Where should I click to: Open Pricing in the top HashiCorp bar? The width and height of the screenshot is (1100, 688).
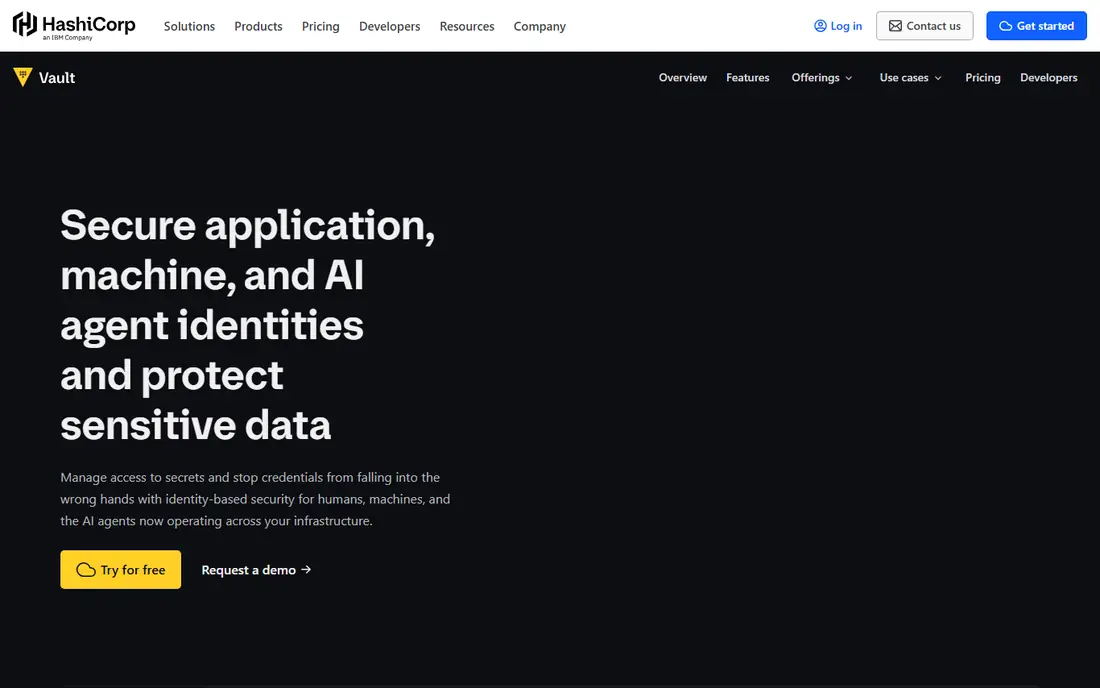click(x=321, y=26)
